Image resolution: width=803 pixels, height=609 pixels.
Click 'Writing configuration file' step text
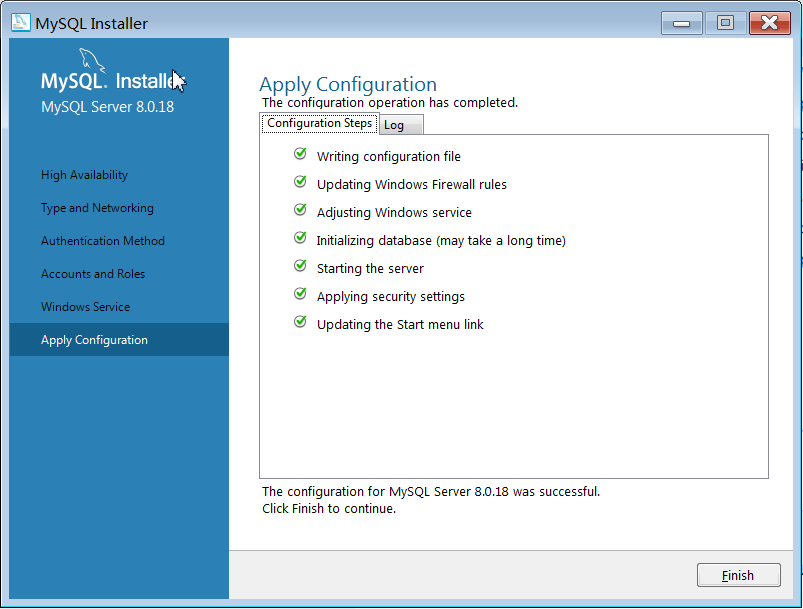pos(389,157)
